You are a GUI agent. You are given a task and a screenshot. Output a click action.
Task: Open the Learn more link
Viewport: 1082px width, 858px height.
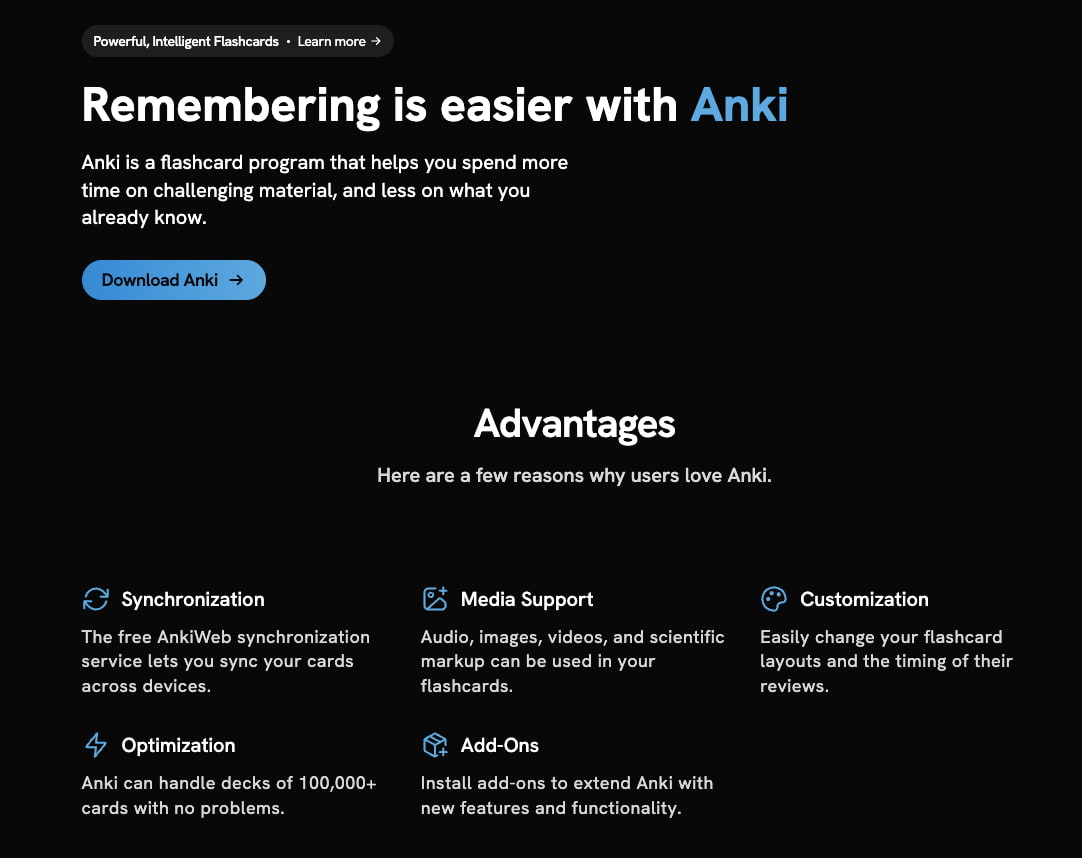tap(332, 41)
